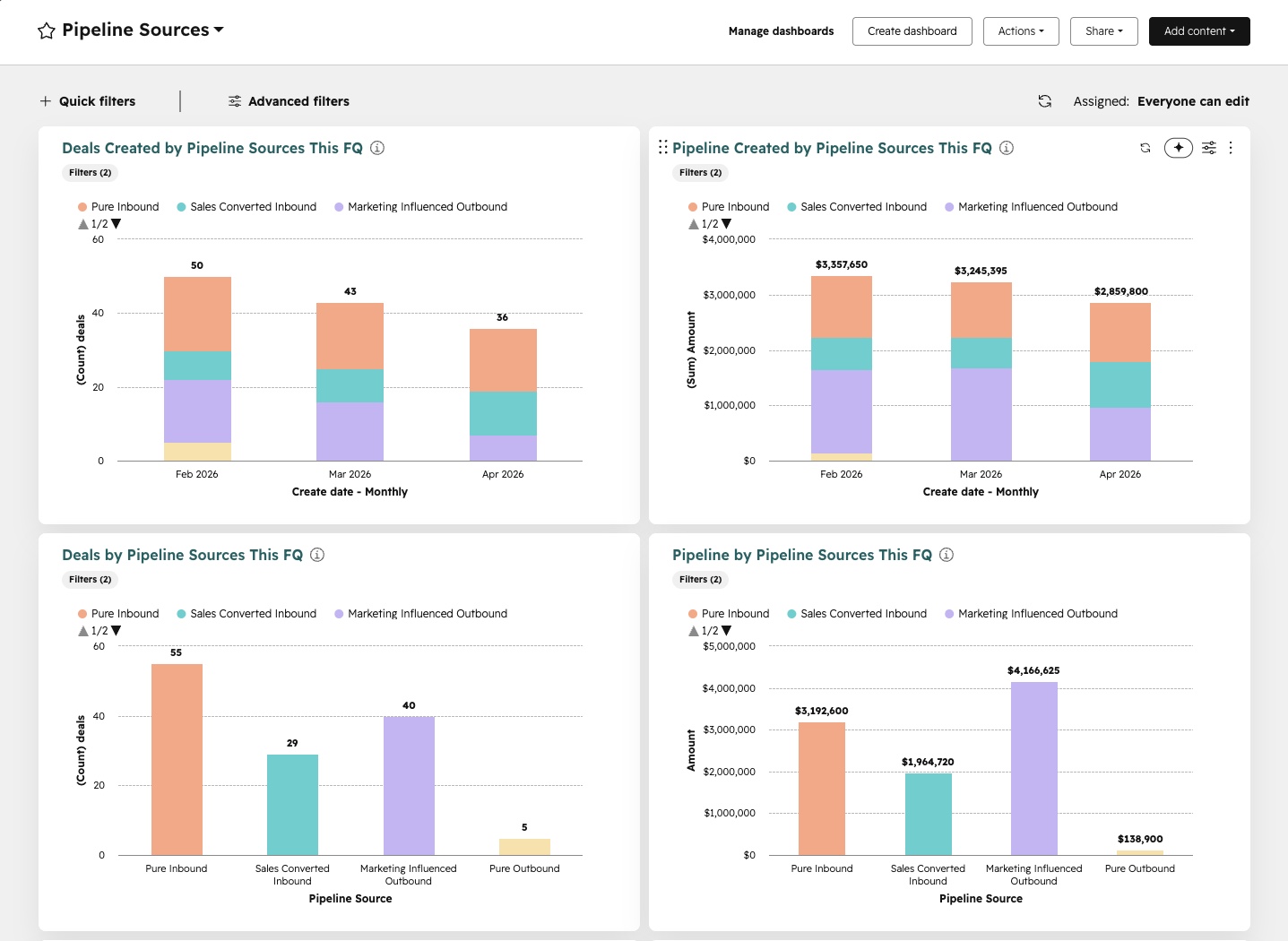Click the Apr 2026 bar totaling 36 deals

coord(503,394)
